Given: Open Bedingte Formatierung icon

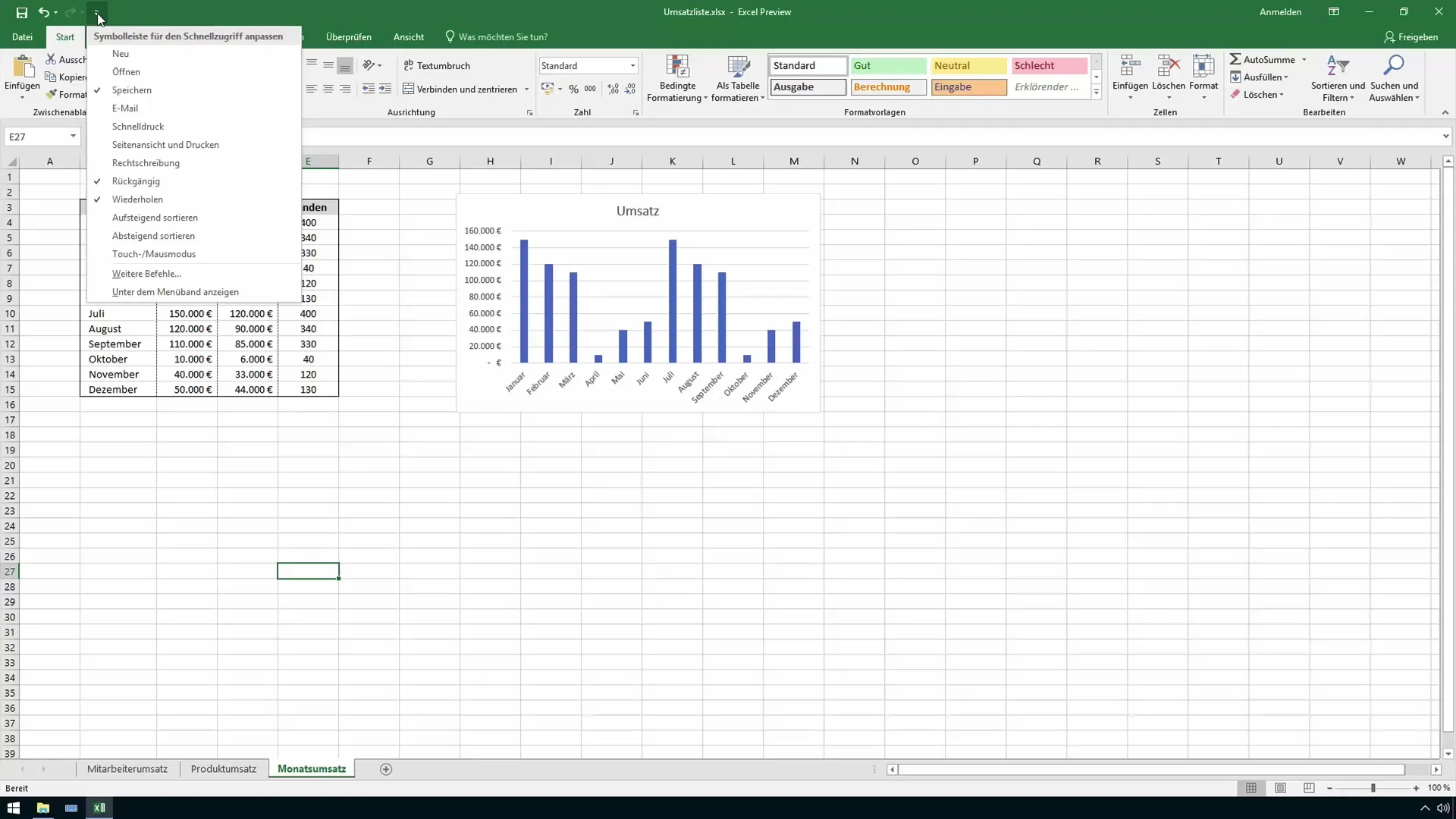Looking at the screenshot, I should (677, 67).
